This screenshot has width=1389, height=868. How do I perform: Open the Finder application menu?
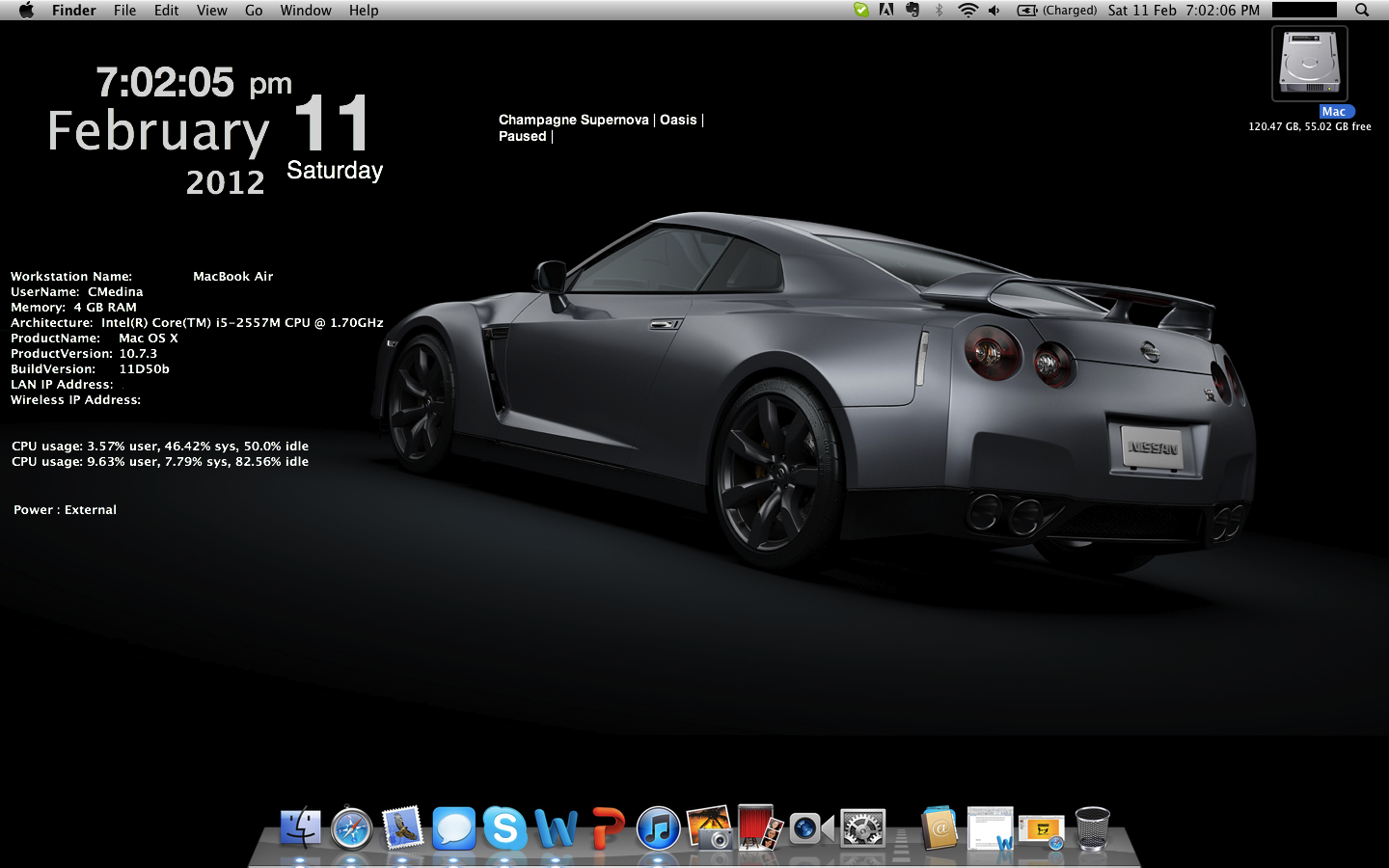74,11
